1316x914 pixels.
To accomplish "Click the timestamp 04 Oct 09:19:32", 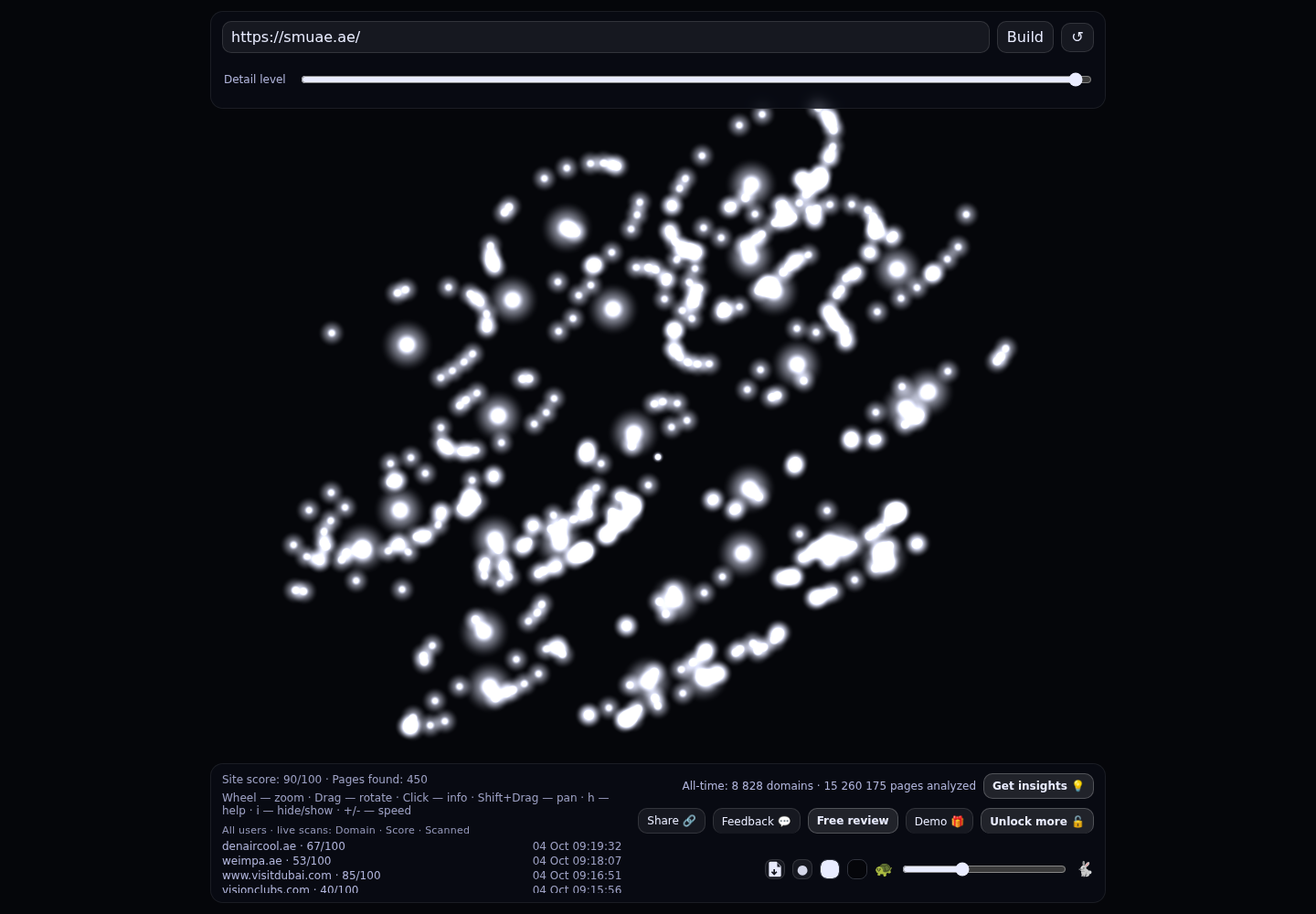I will click(x=577, y=846).
